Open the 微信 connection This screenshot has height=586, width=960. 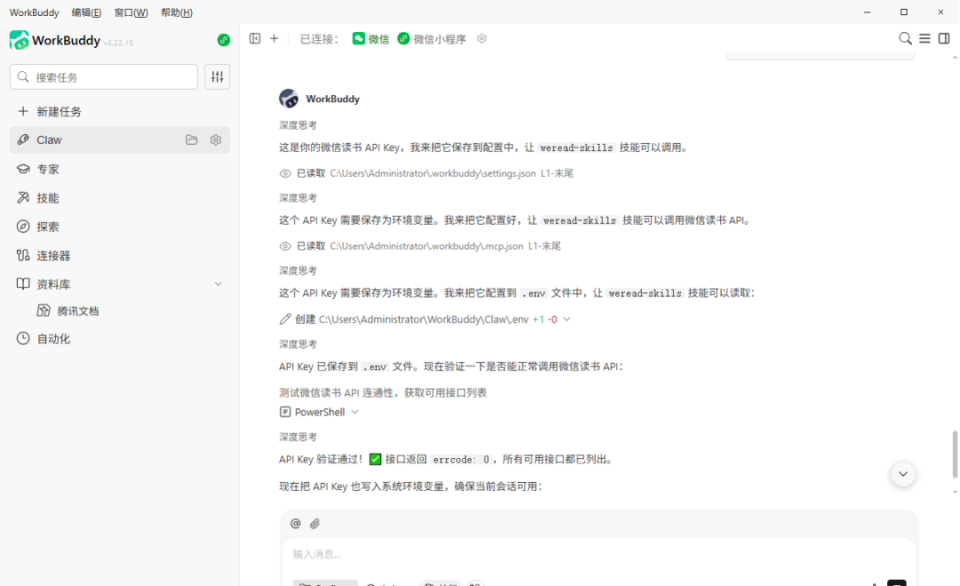pyautogui.click(x=370, y=39)
